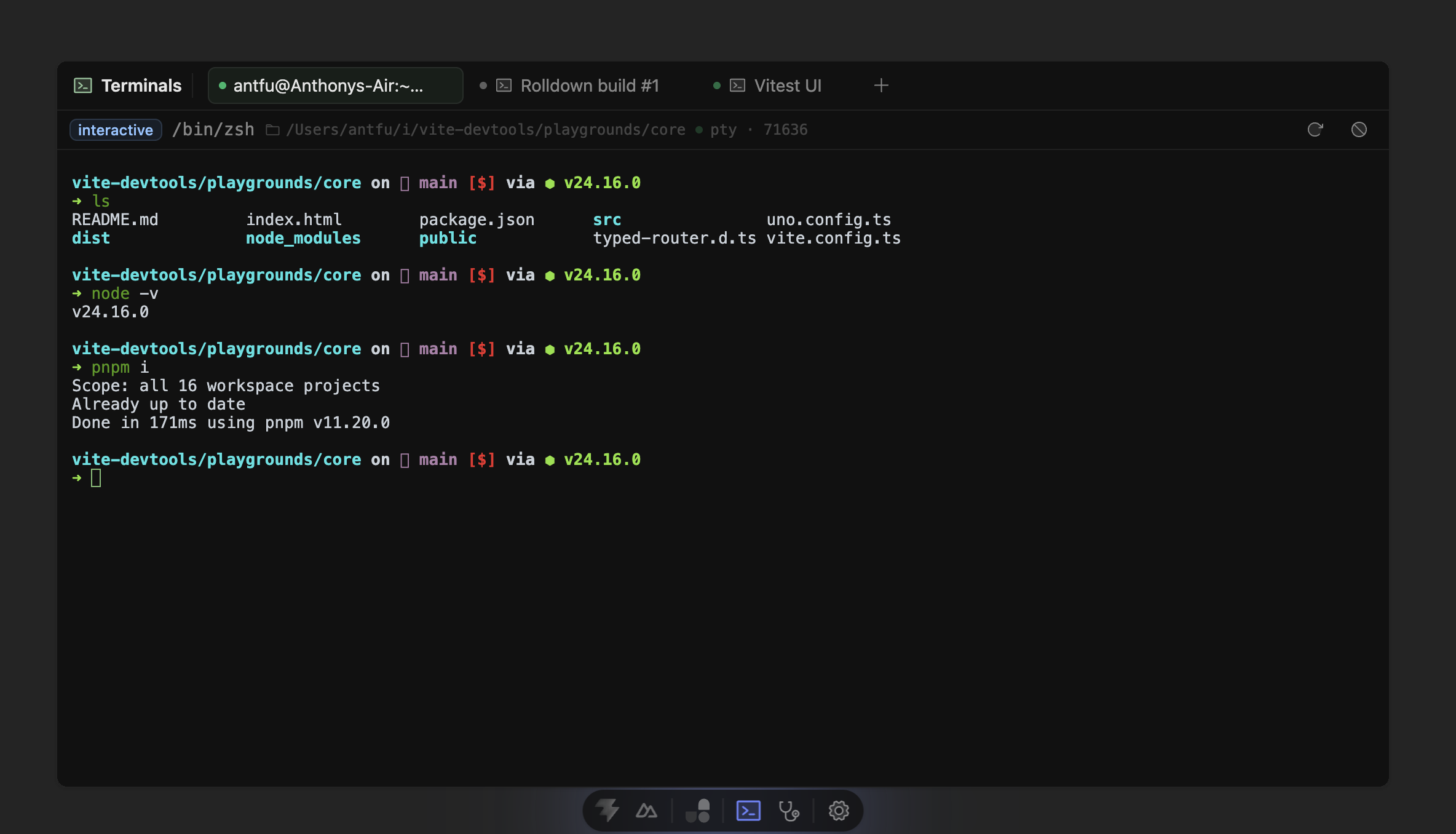
Task: Click package.json in the listing
Action: tap(477, 220)
